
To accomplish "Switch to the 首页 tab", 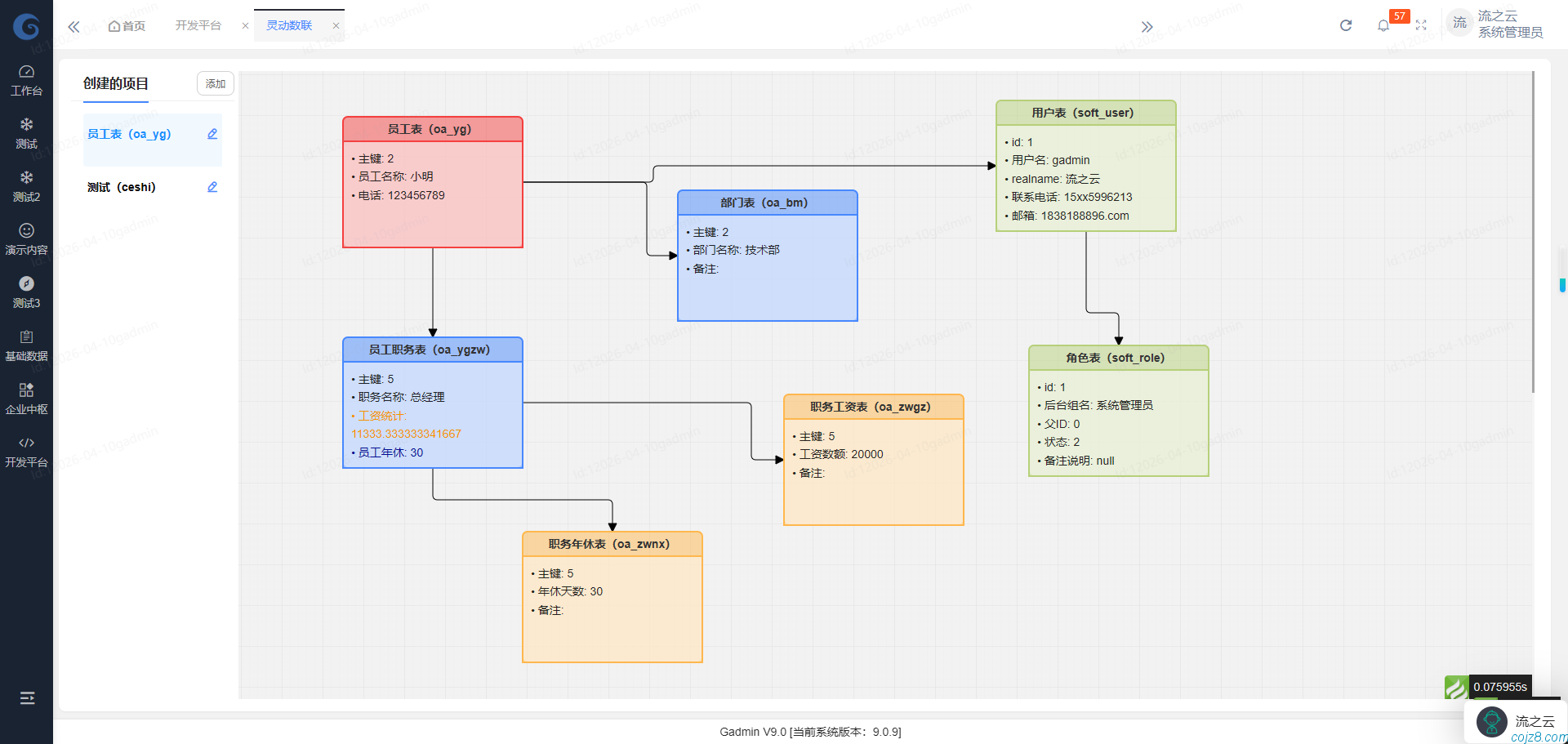I will (x=127, y=26).
